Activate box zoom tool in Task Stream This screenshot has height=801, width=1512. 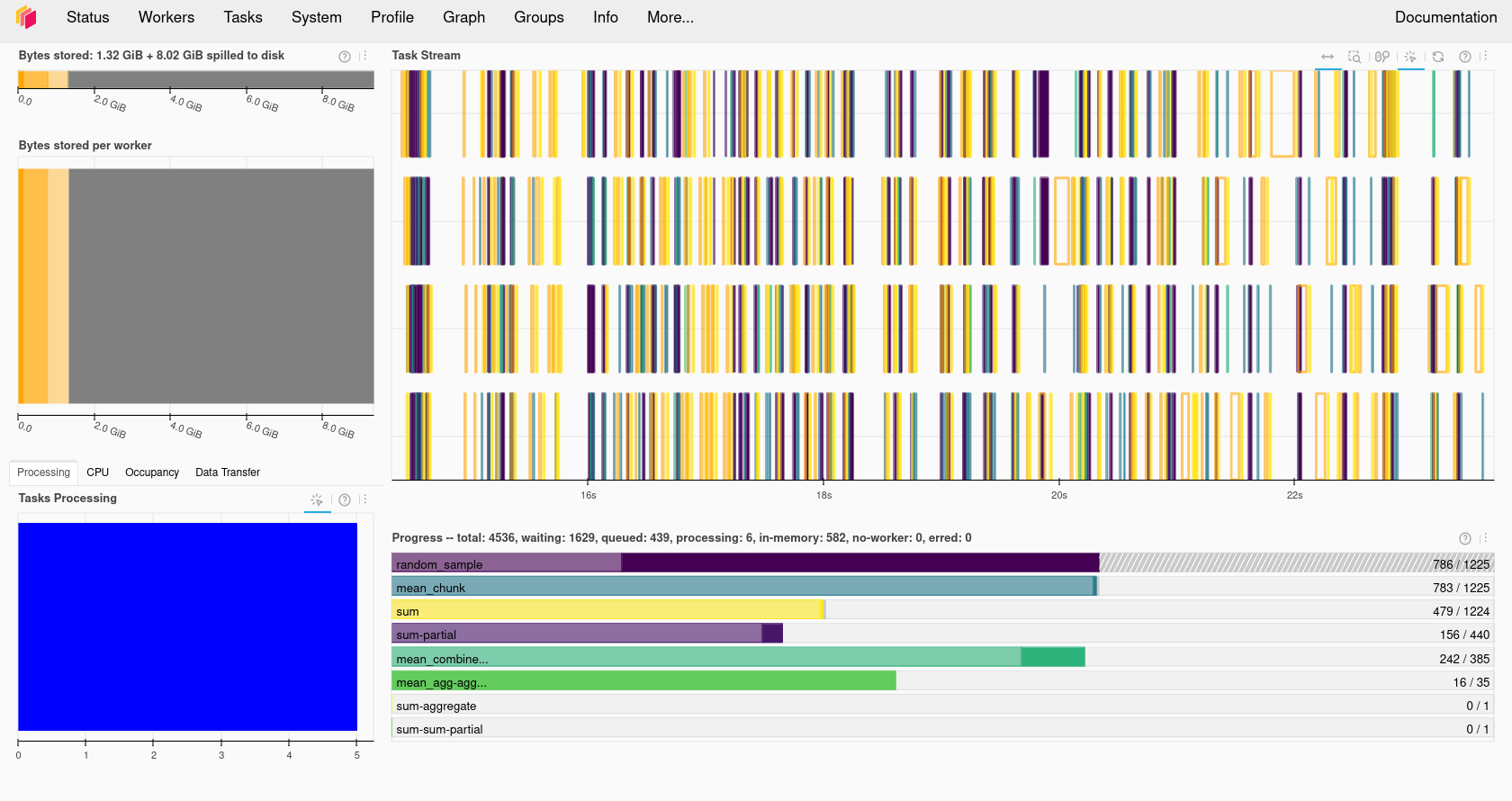1354,57
